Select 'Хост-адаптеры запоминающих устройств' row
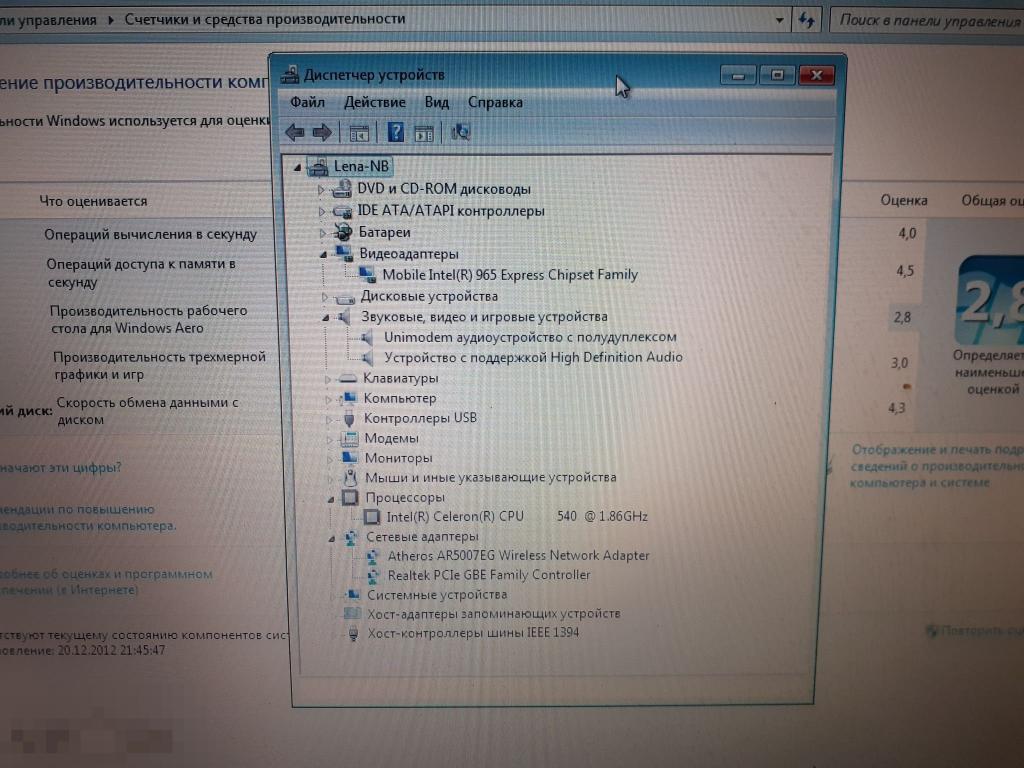Image resolution: width=1024 pixels, height=768 pixels. click(483, 613)
